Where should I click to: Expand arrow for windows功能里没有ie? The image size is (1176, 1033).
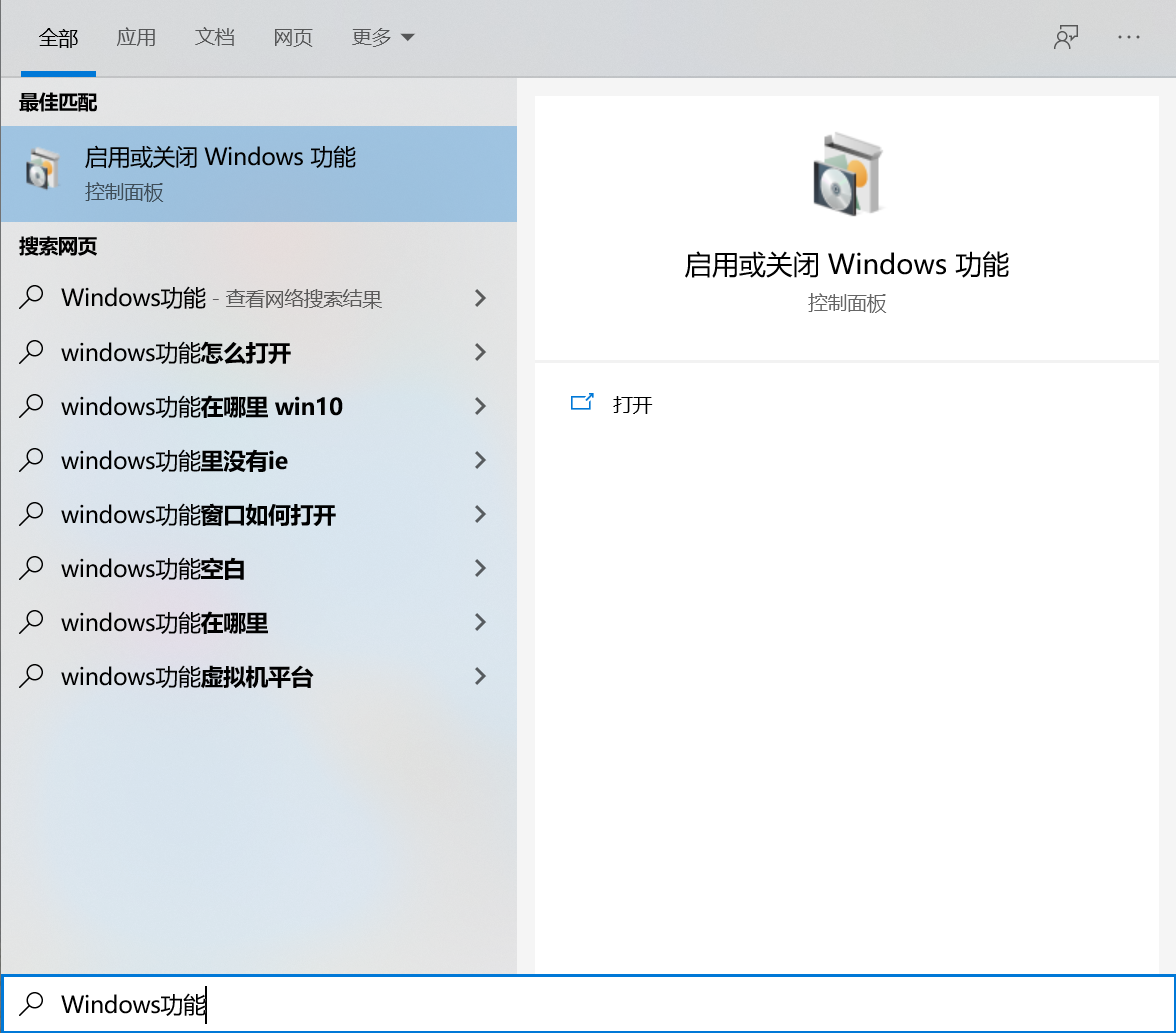[481, 460]
